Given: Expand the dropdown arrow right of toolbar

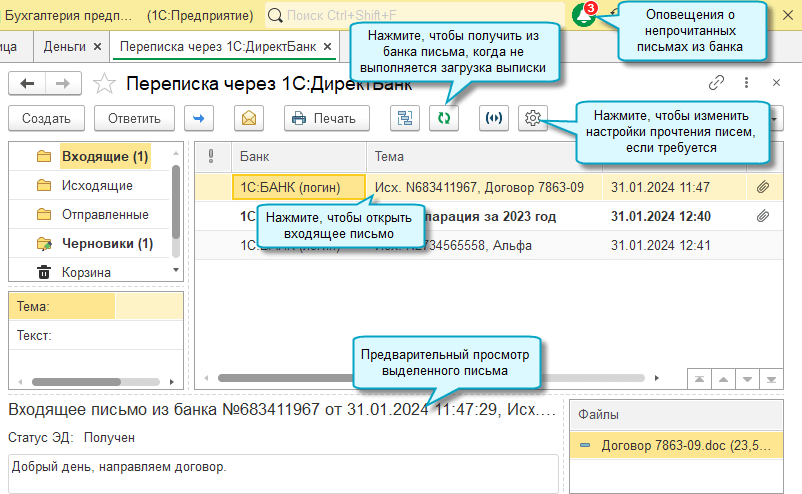Looking at the screenshot, I should click(x=775, y=119).
